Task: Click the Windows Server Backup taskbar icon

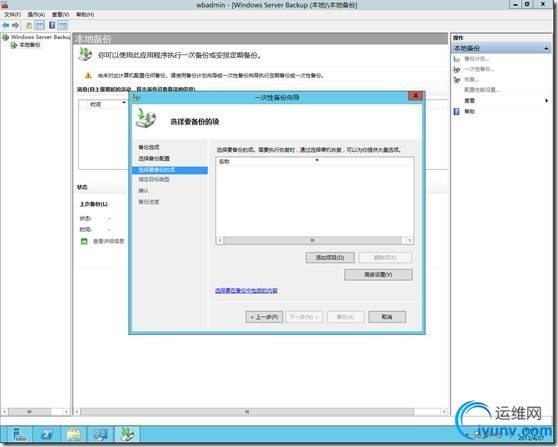Action: pyautogui.click(x=127, y=435)
